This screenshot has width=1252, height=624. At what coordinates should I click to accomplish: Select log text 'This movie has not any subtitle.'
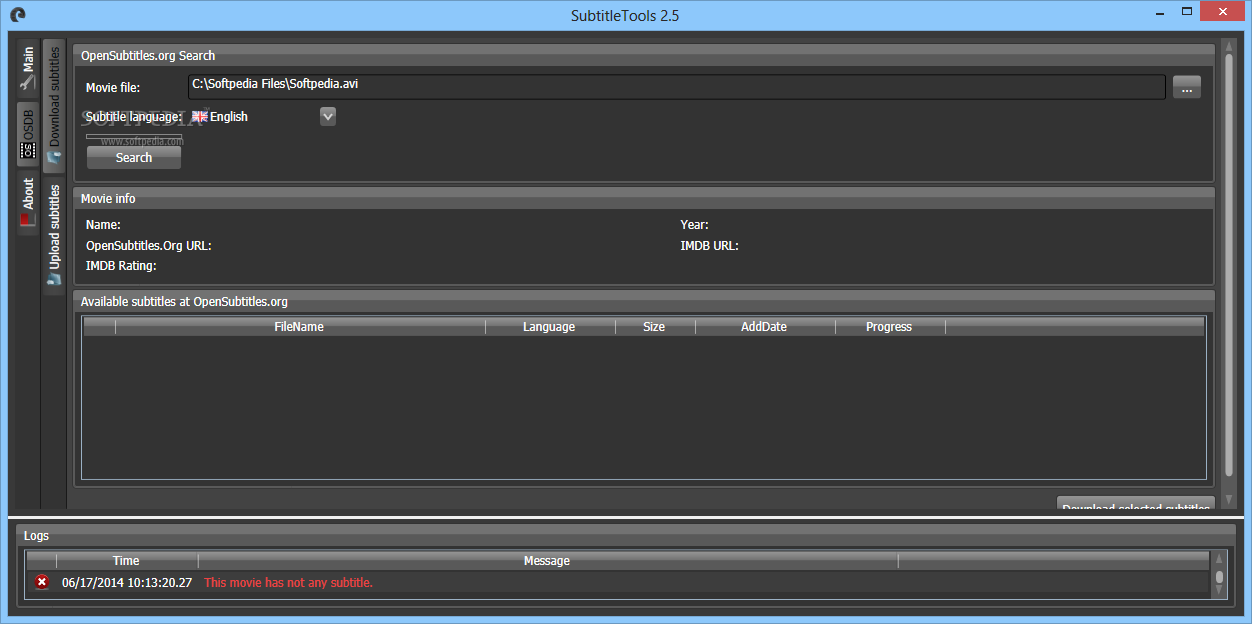coord(288,583)
